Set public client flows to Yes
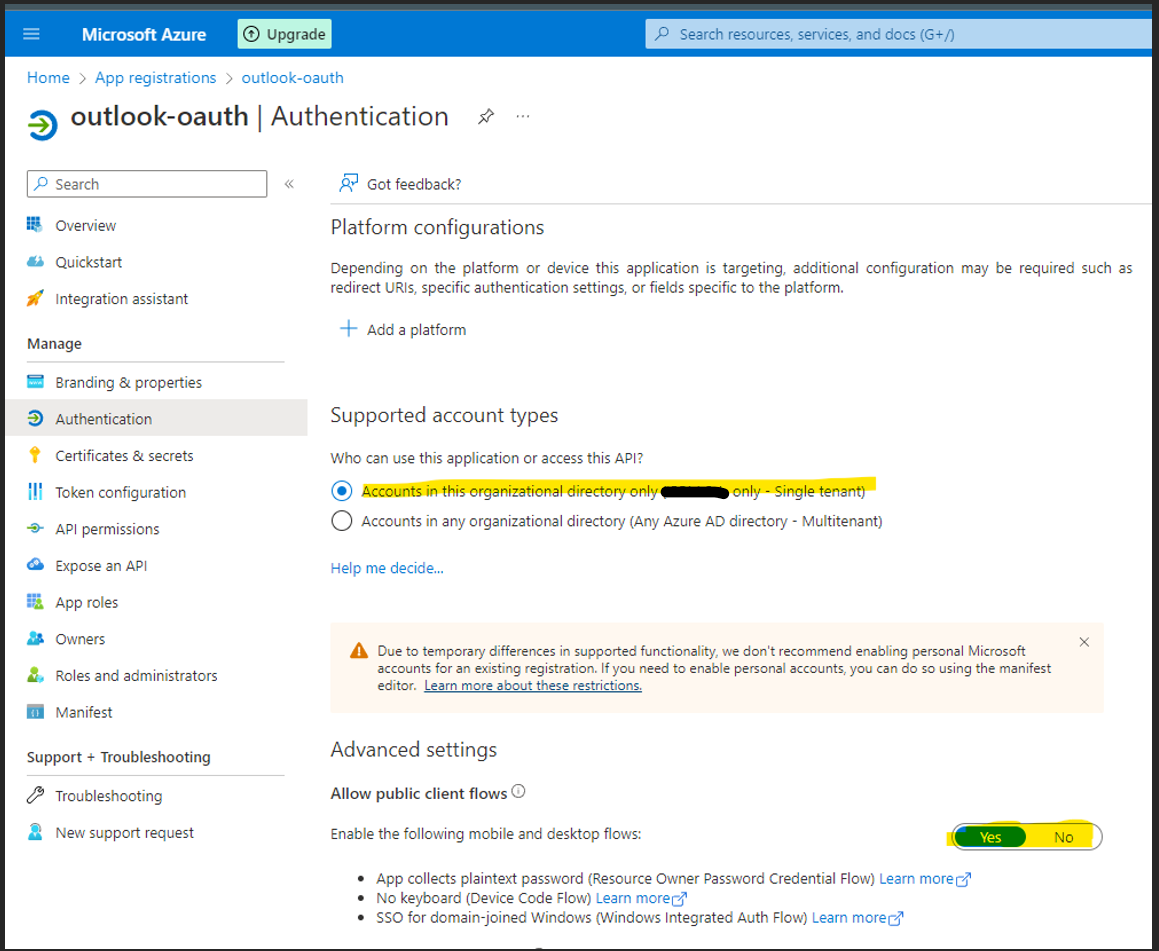 [990, 836]
